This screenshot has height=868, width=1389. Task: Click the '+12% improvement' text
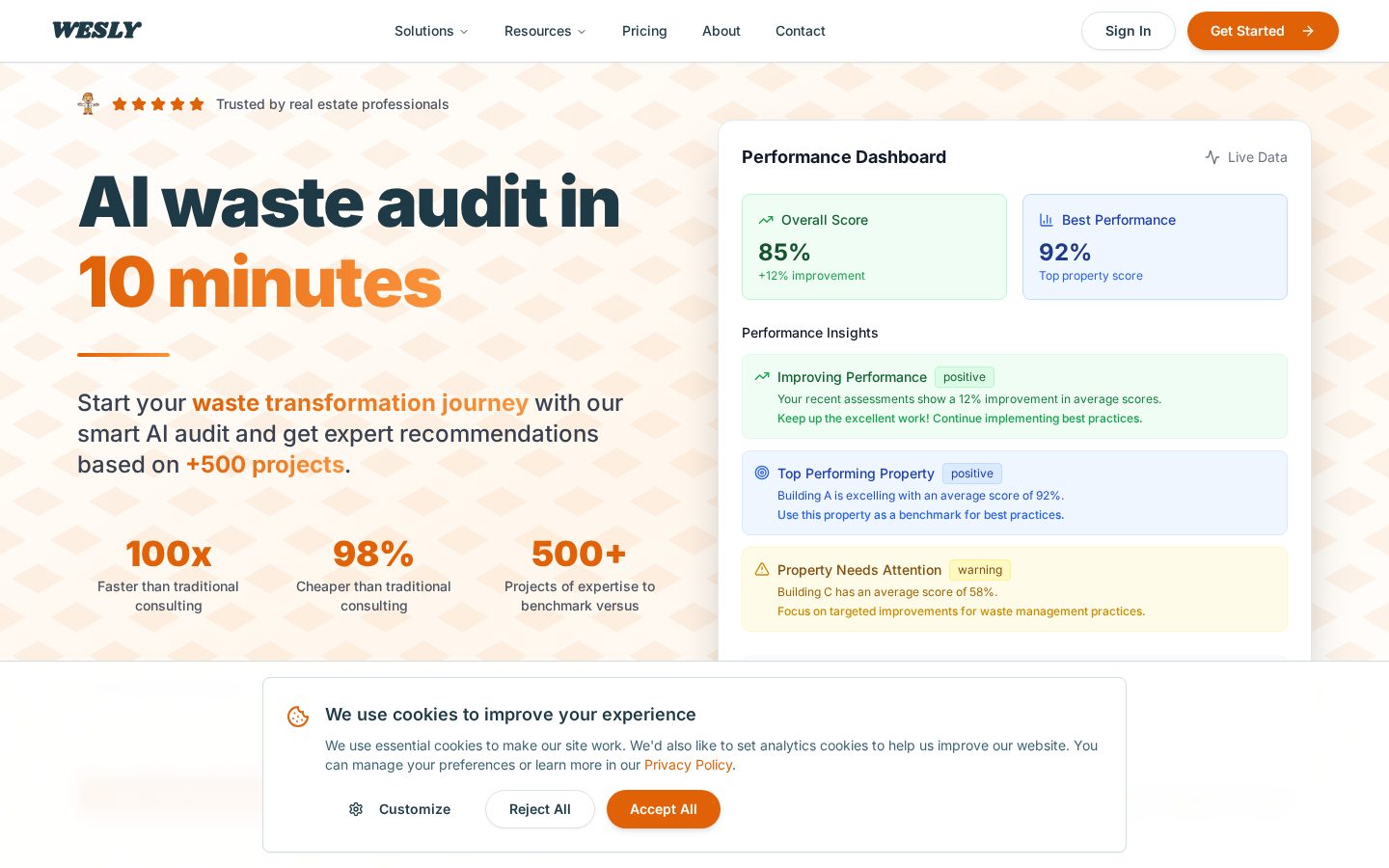coord(811,276)
